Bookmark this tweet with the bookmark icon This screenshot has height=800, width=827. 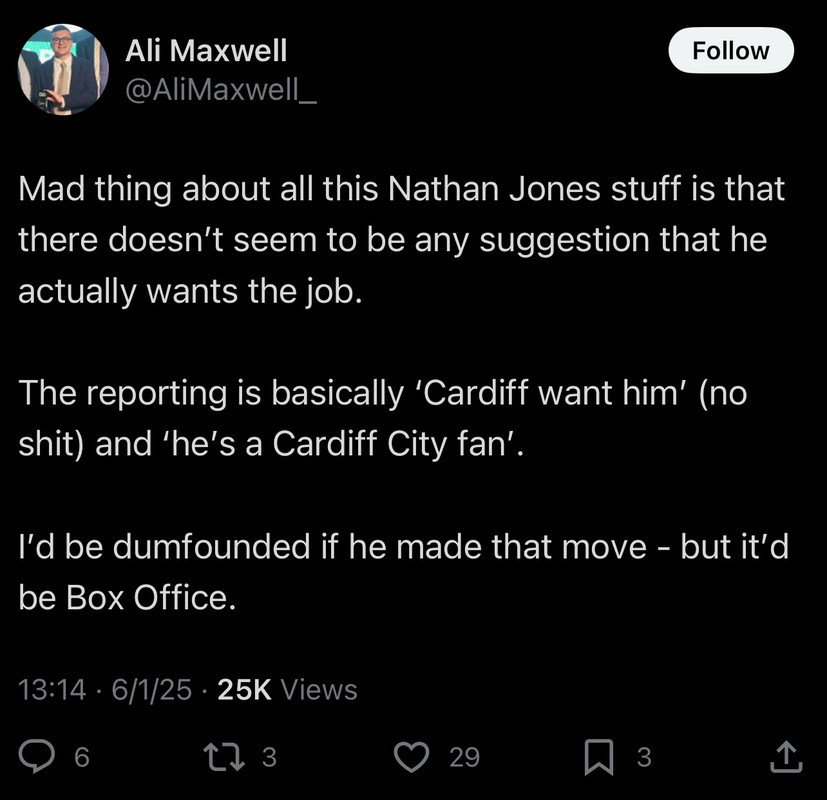[x=599, y=757]
